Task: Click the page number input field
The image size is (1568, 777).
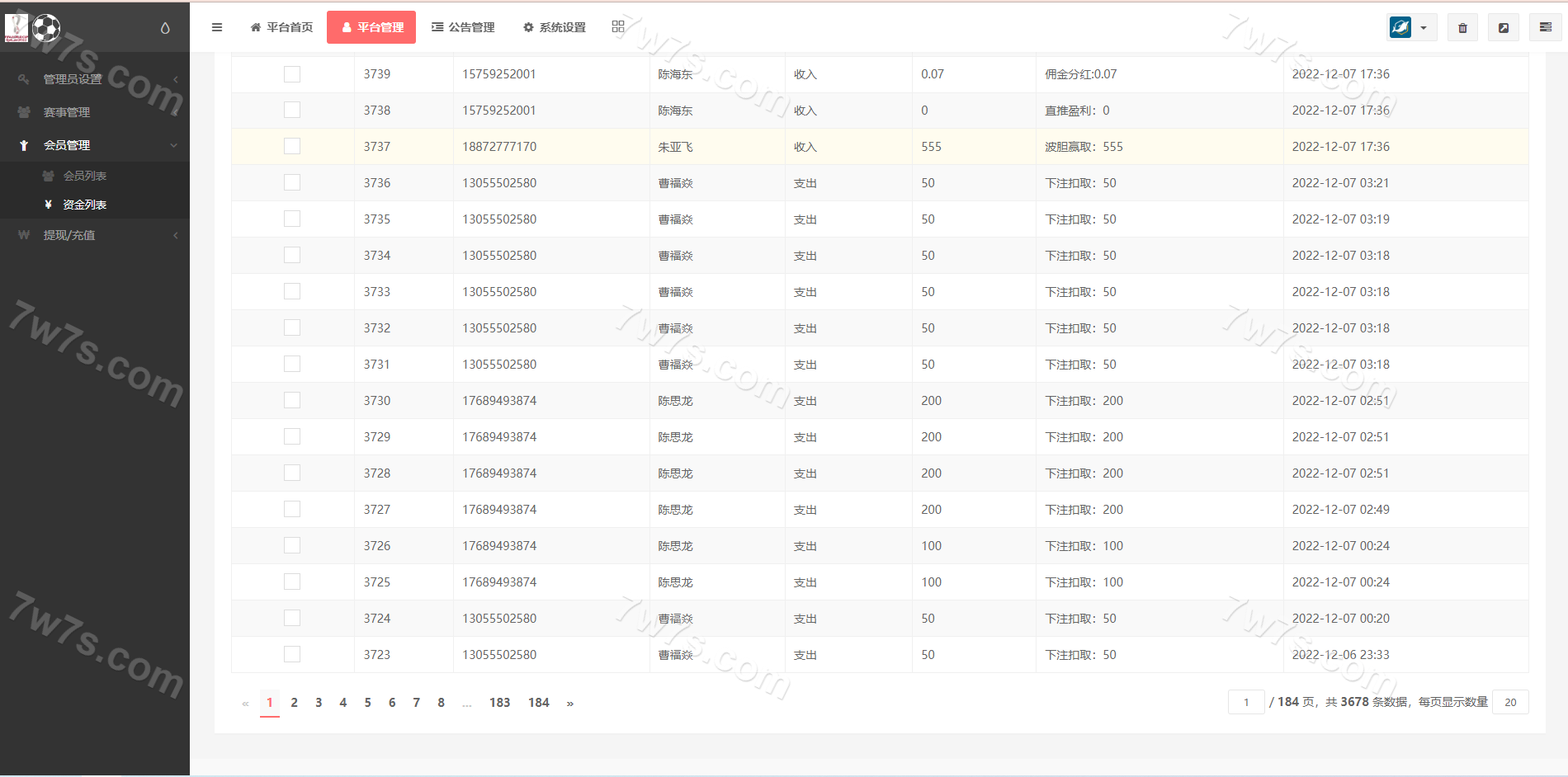Action: [x=1246, y=703]
